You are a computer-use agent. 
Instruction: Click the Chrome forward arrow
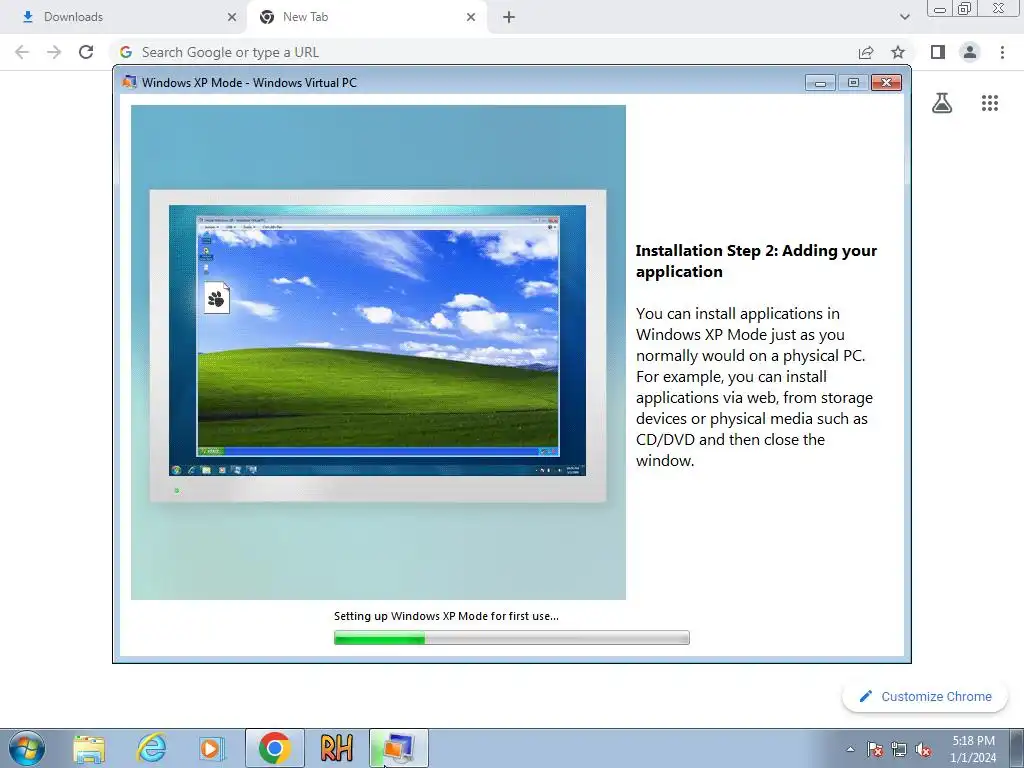tap(54, 52)
